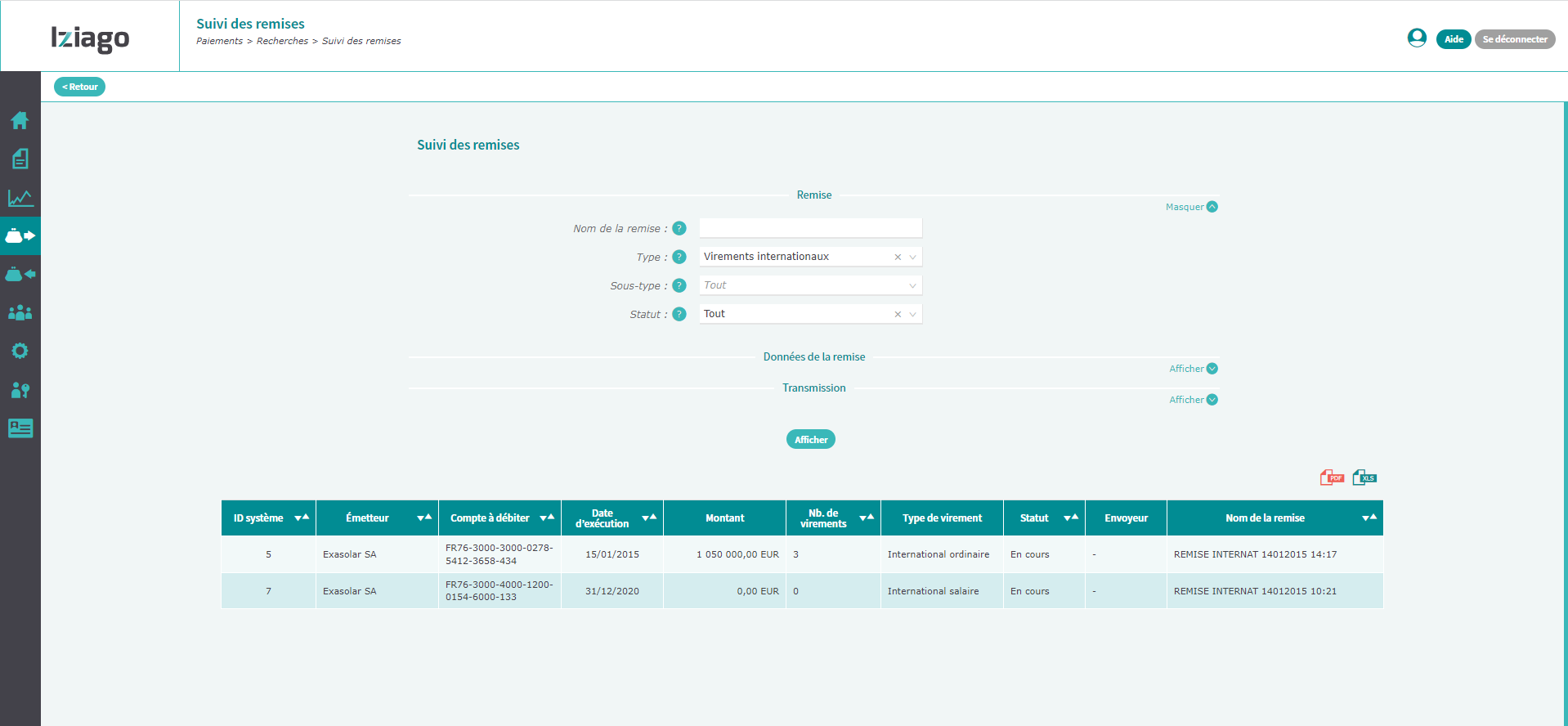Open the Type dropdown list
Viewport: 1568px width, 726px height.
(912, 257)
